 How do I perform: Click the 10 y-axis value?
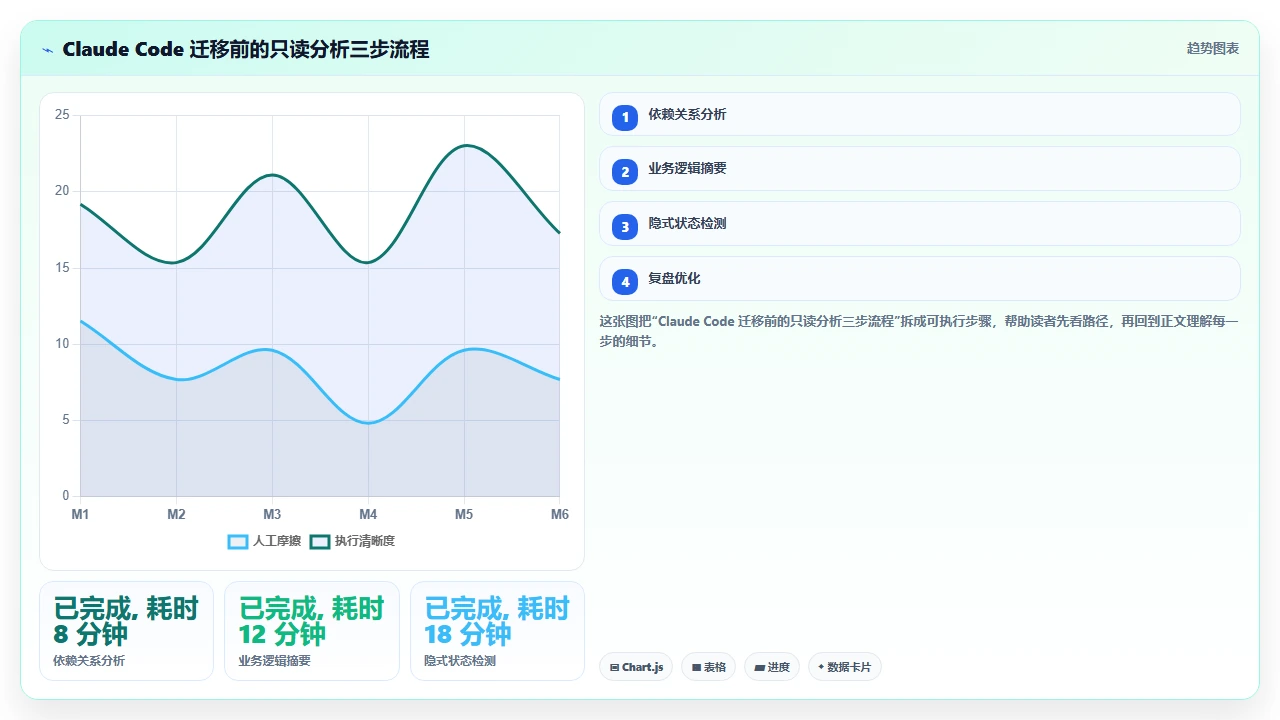point(62,344)
